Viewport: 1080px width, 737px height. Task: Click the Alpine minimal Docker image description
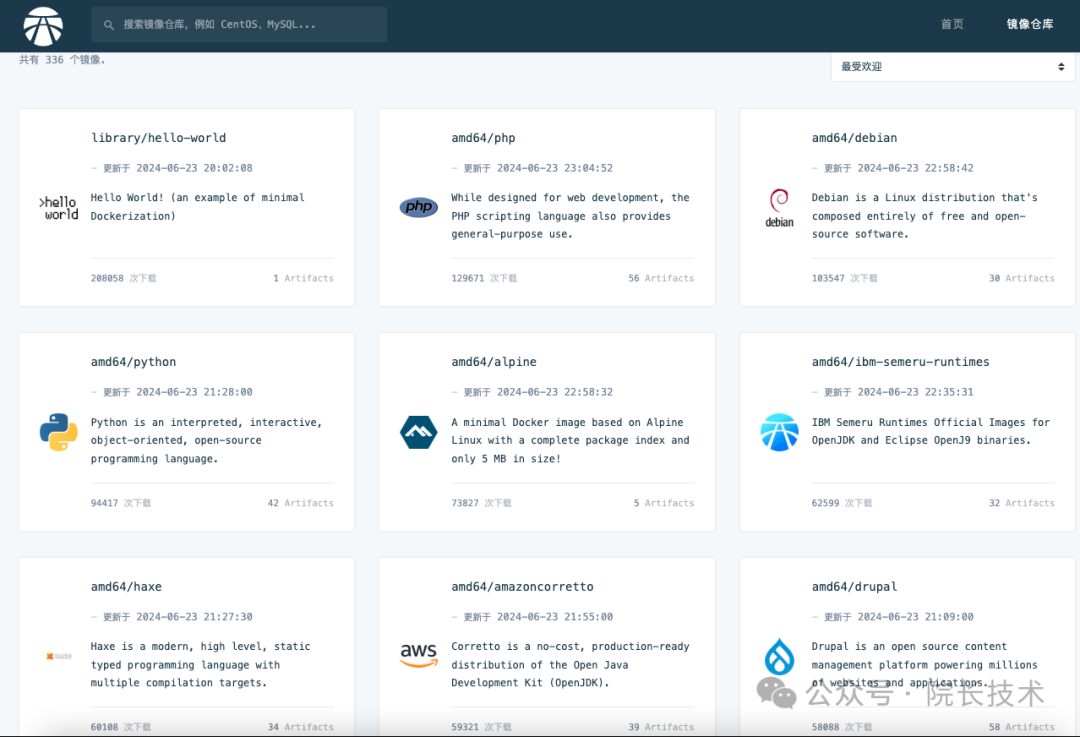(570, 440)
